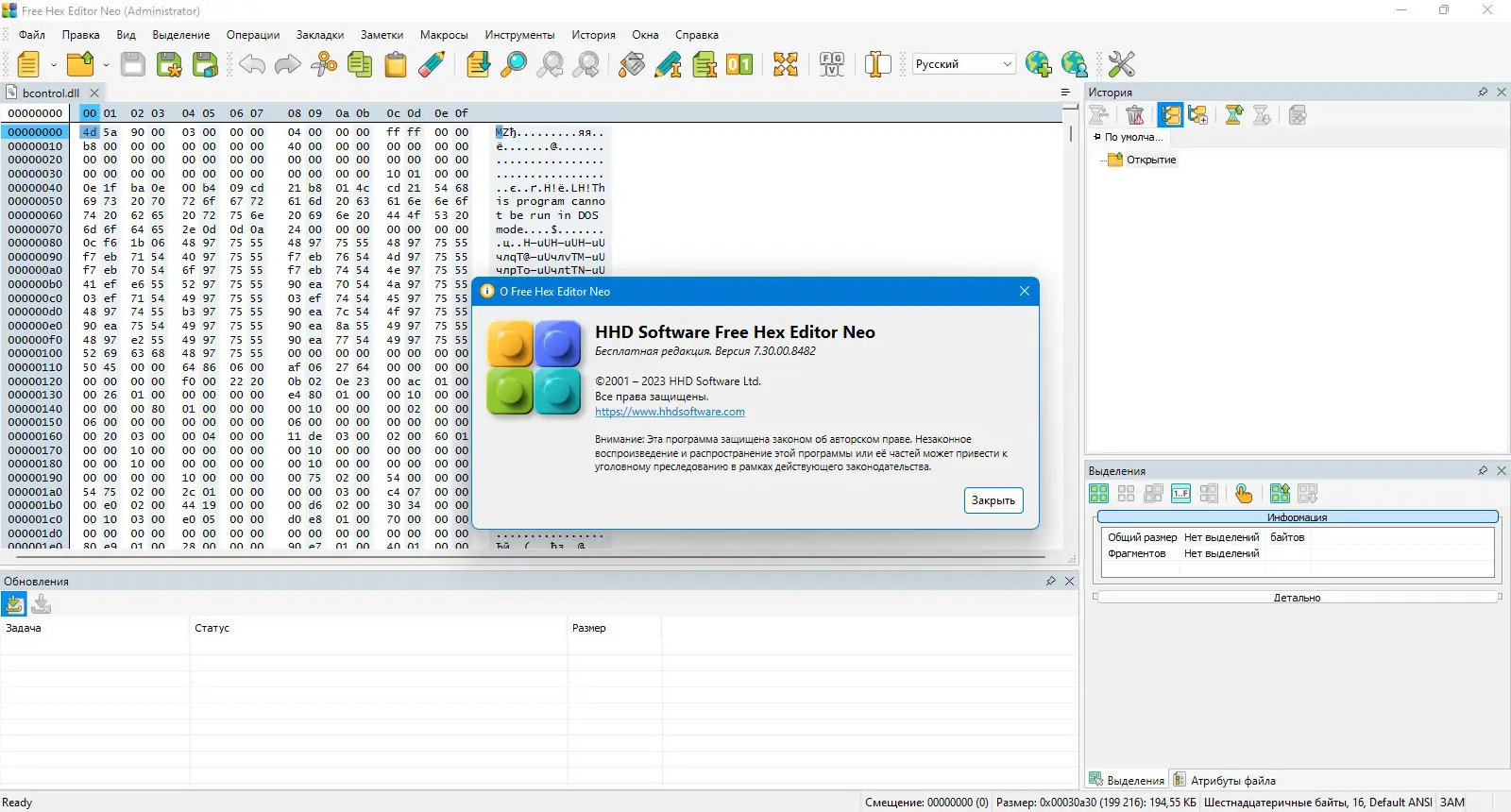Click the Redo arrow toolbar icon
The image size is (1511, 812).
coord(288,64)
